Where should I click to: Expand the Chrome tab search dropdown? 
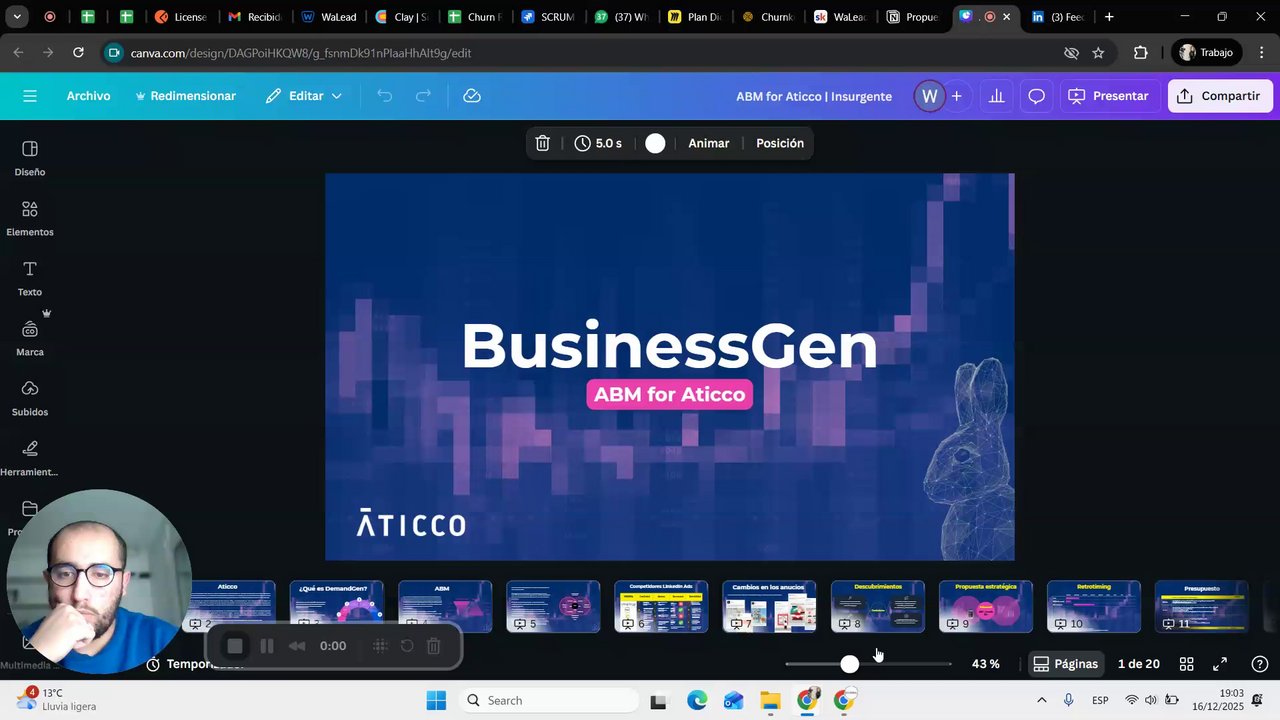tap(17, 17)
